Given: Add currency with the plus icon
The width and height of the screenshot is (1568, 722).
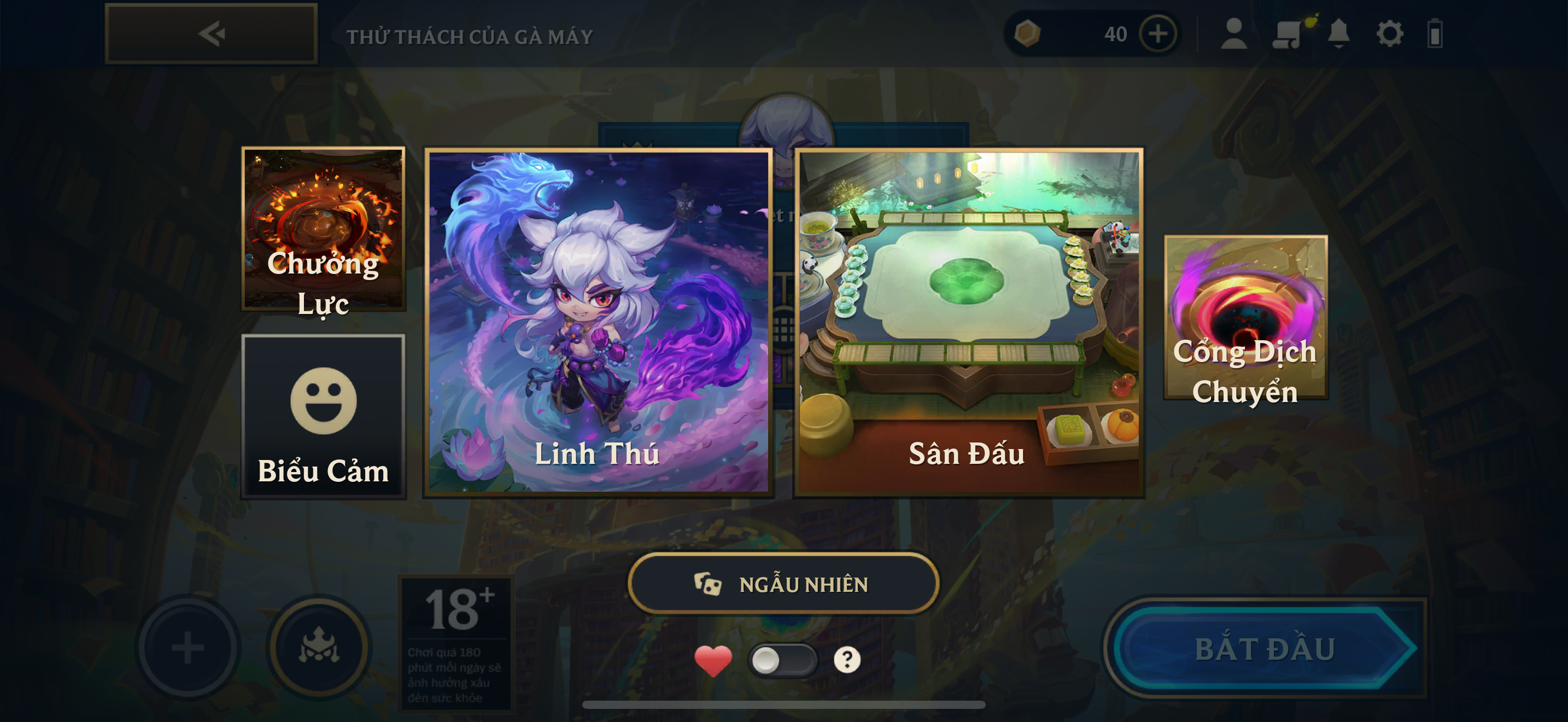Looking at the screenshot, I should point(1157,33).
